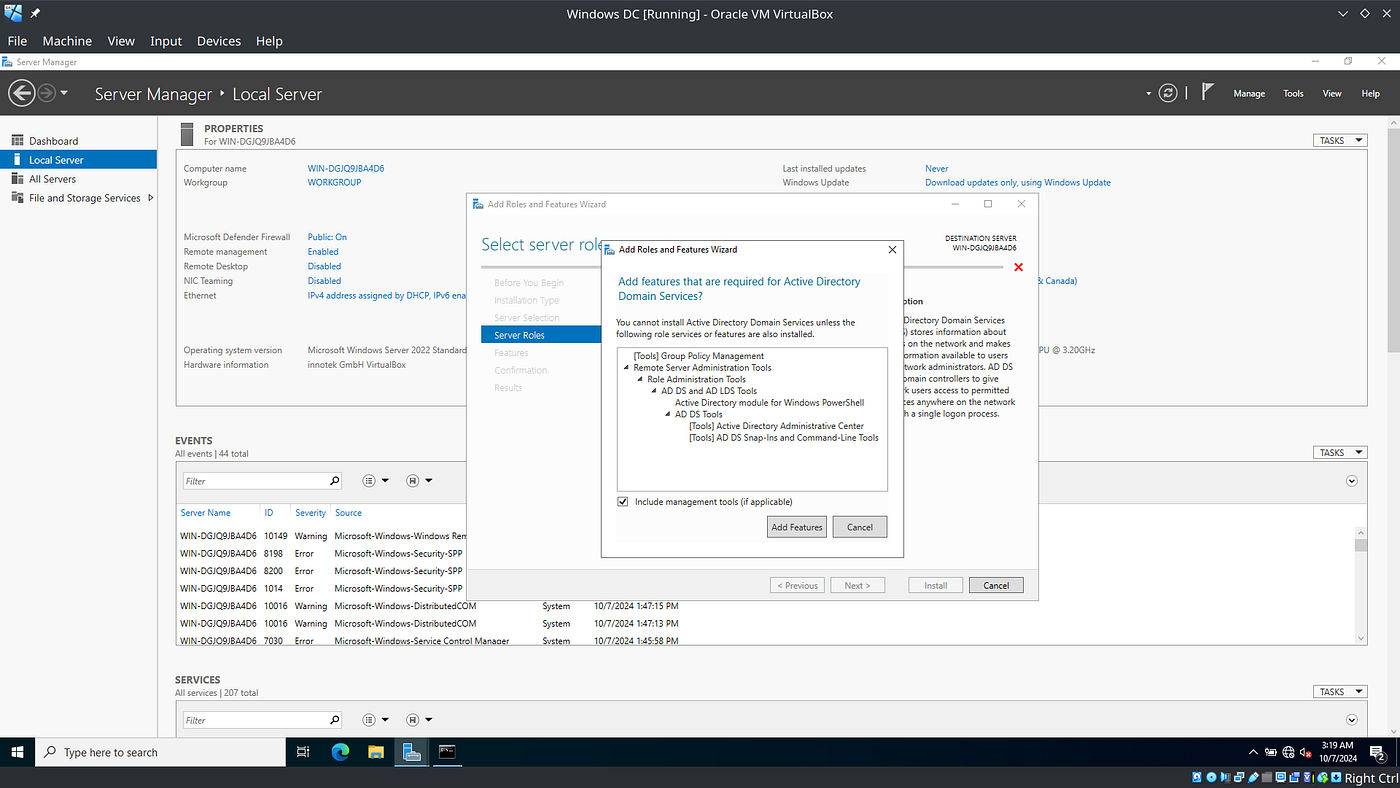Viewport: 1400px width, 788px height.
Task: Click the hard disk icon in VirtualBox status bar
Action: pos(1198,778)
